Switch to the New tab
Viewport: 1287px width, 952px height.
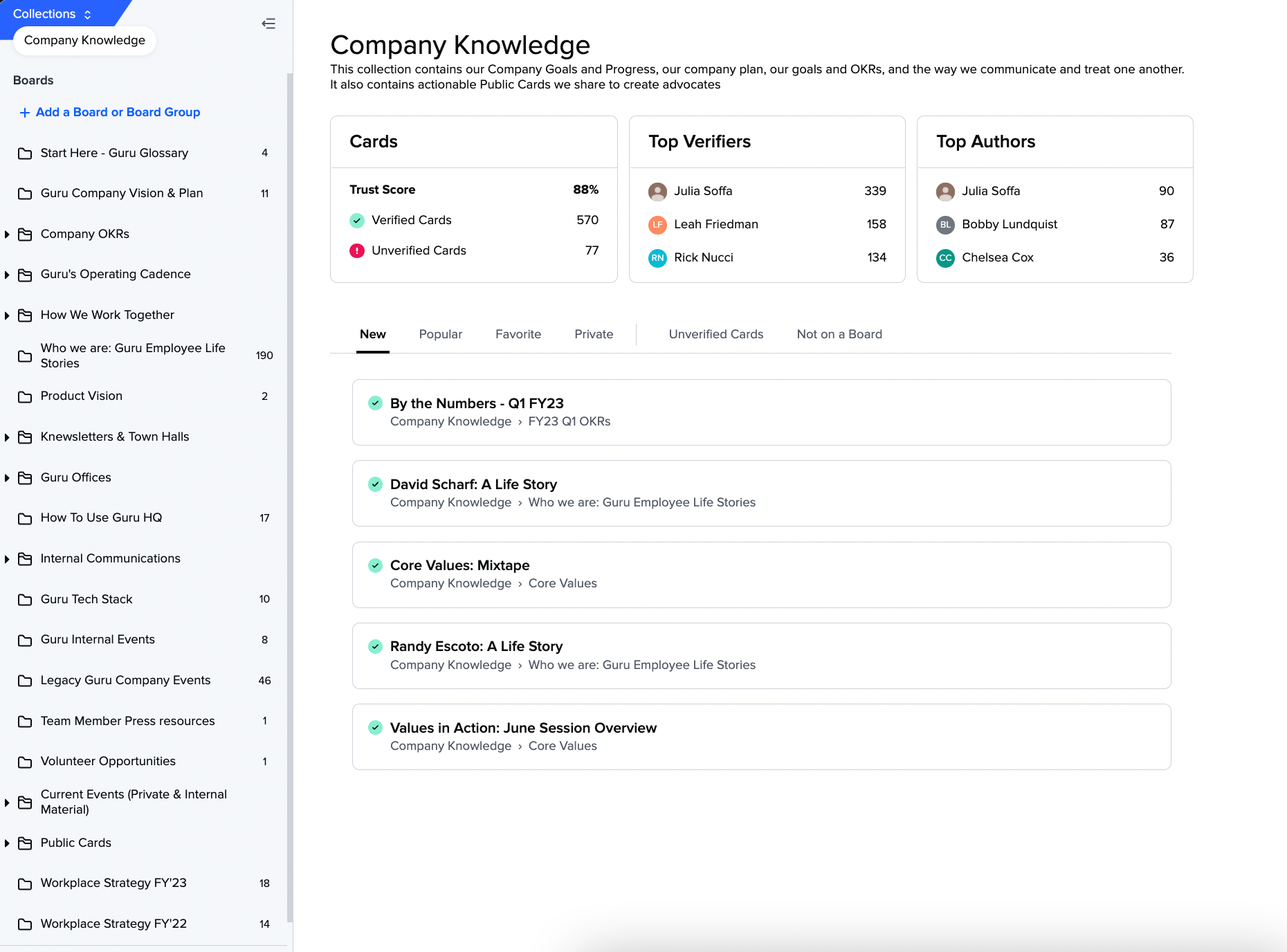[373, 334]
